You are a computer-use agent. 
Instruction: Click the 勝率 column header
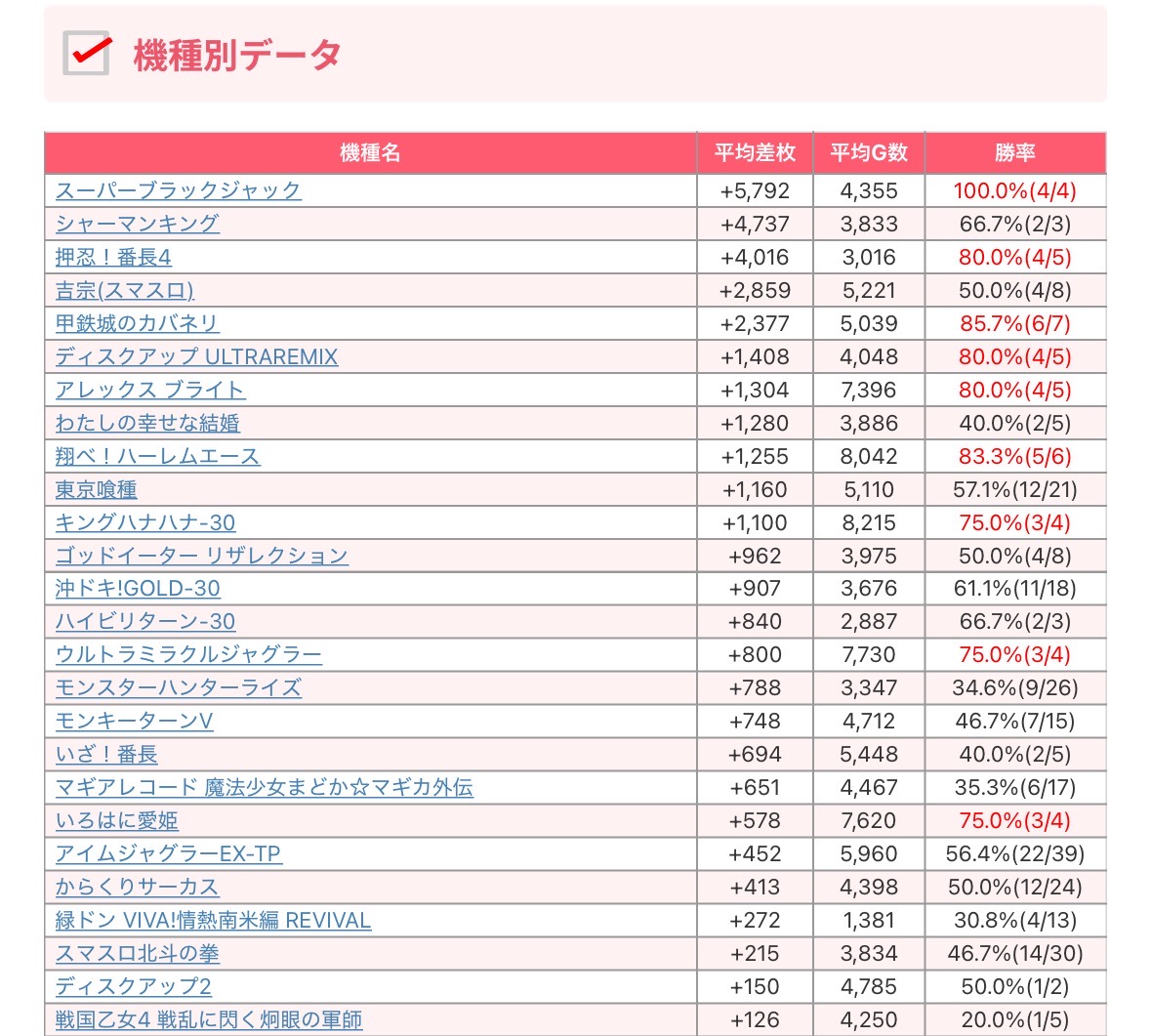coord(1015,152)
